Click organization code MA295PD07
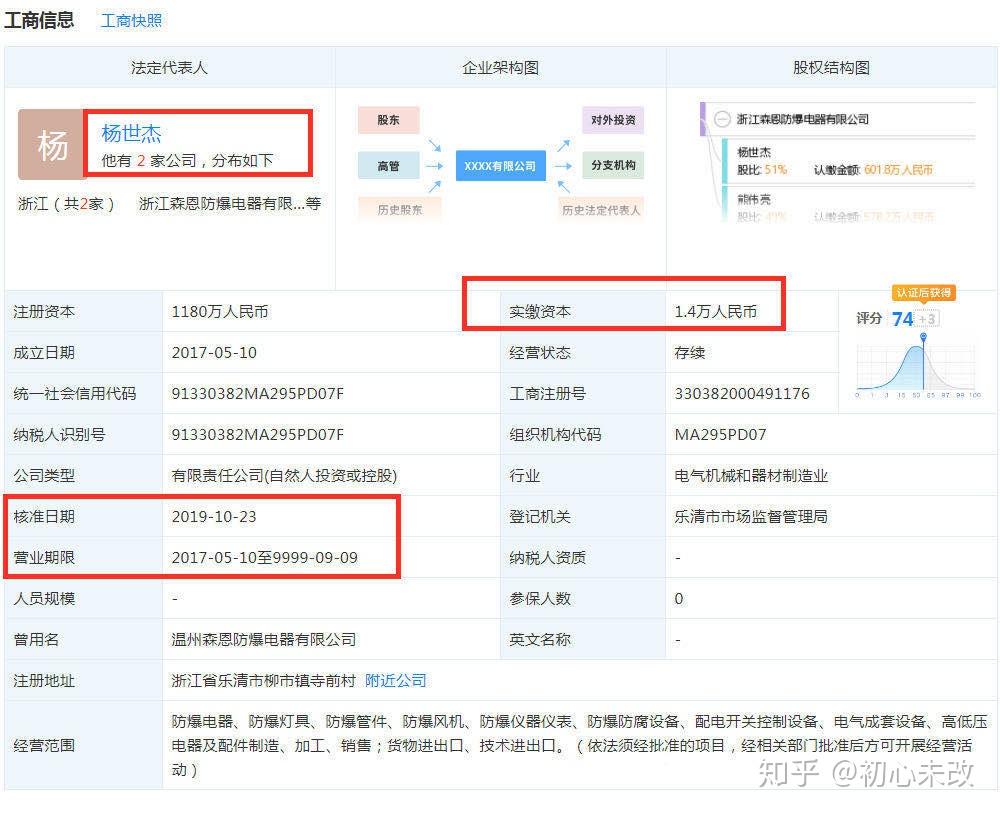This screenshot has height=814, width=1000. [x=721, y=434]
